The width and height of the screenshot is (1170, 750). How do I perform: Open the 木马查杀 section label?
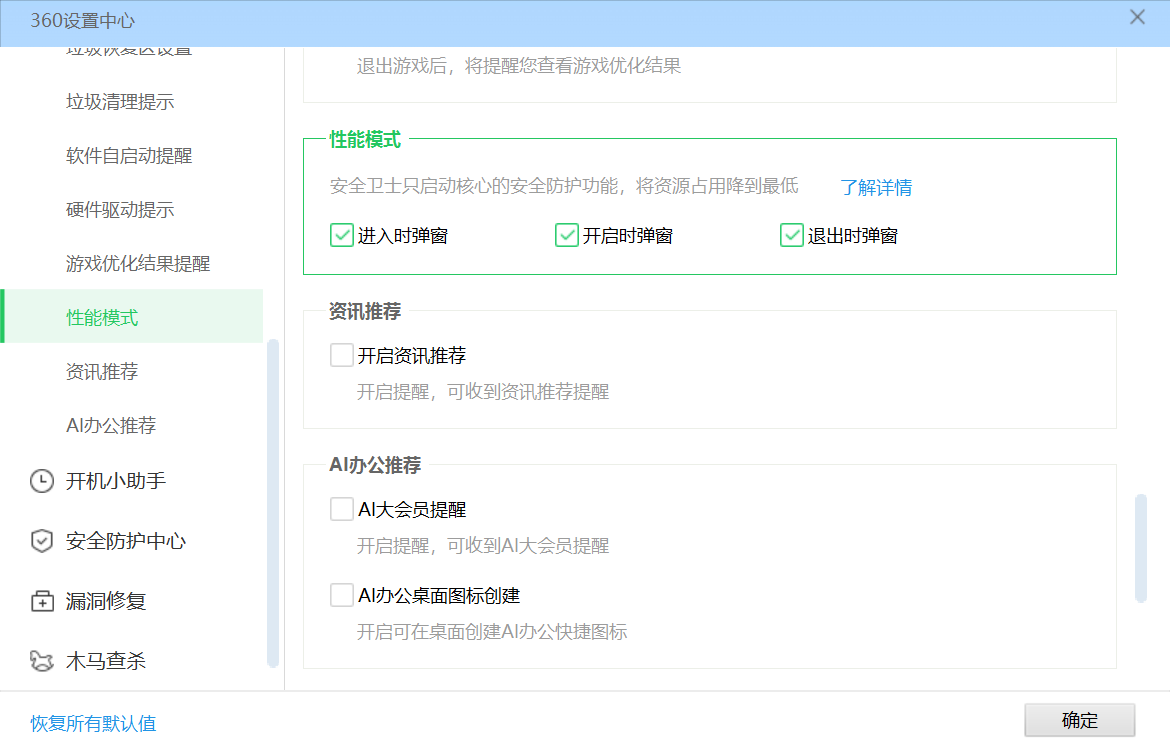[x=106, y=661]
